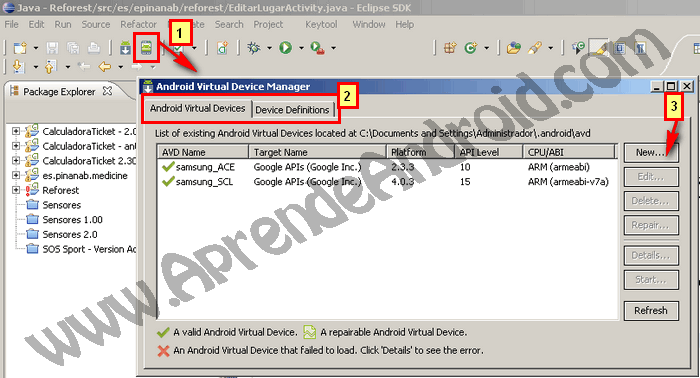
Task: Click the Repair... button
Action: pyautogui.click(x=650, y=225)
